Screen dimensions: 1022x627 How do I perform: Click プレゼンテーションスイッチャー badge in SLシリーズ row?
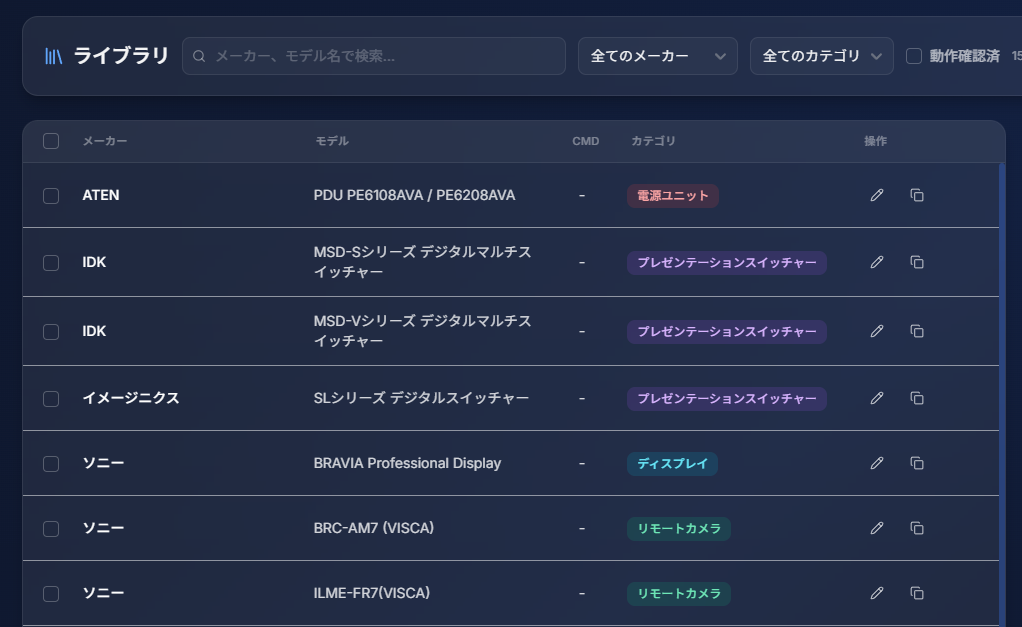pos(727,398)
